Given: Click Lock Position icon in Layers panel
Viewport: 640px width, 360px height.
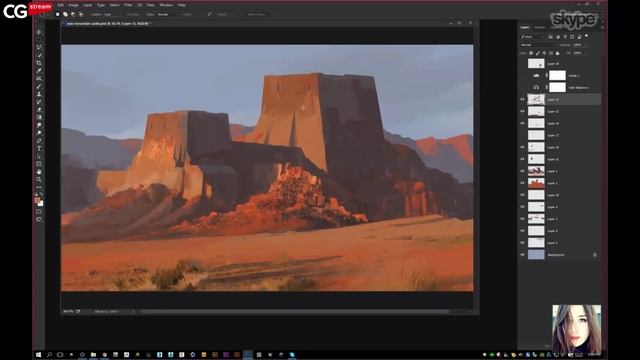Looking at the screenshot, I should point(544,53).
